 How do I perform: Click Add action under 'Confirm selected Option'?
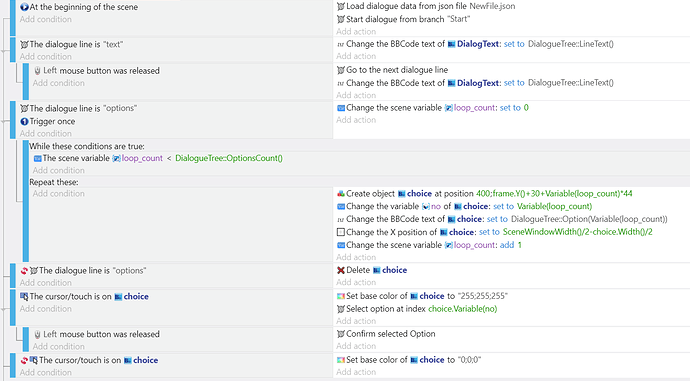356,346
